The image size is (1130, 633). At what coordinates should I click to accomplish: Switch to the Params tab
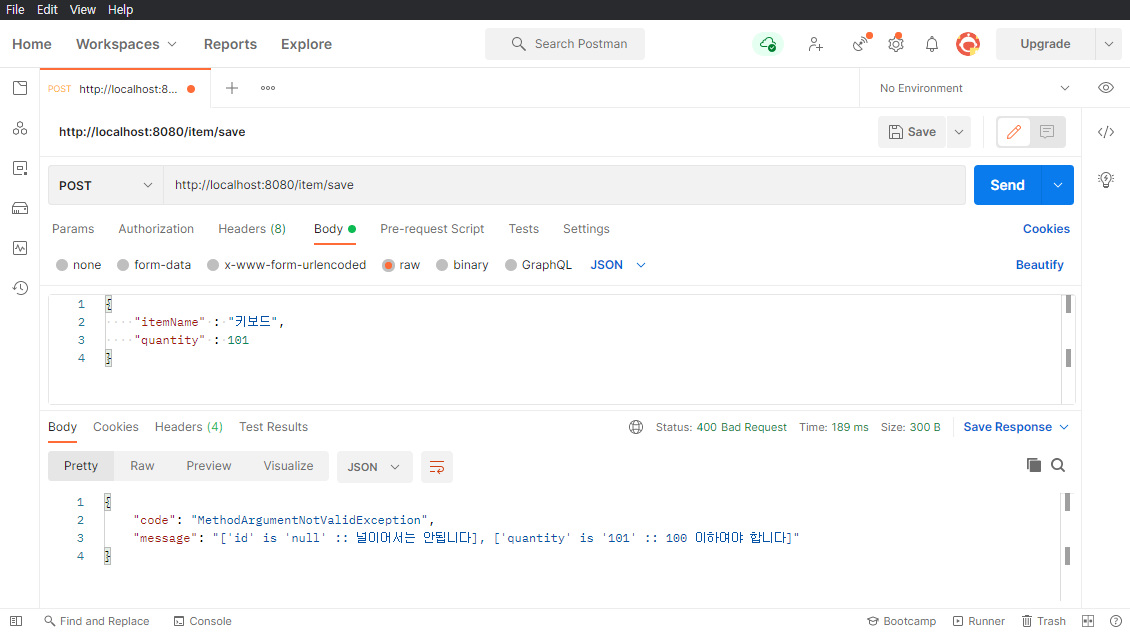[x=73, y=229]
